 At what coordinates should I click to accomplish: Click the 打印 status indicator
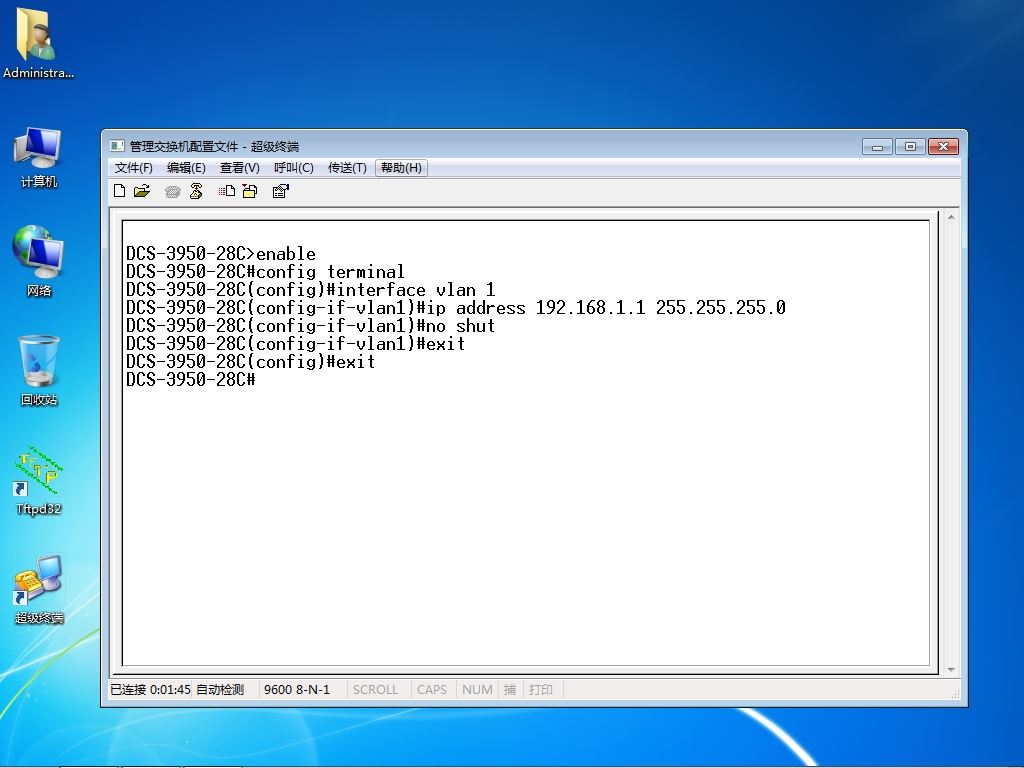[541, 690]
